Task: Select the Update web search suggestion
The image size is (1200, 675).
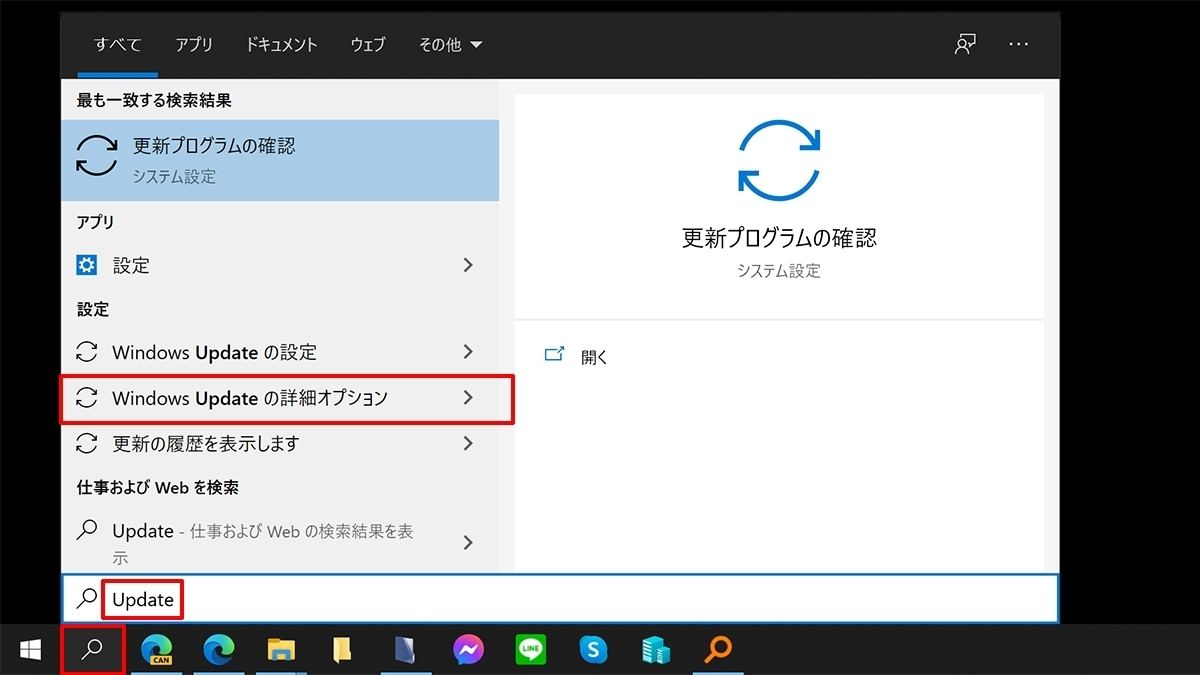Action: point(280,542)
